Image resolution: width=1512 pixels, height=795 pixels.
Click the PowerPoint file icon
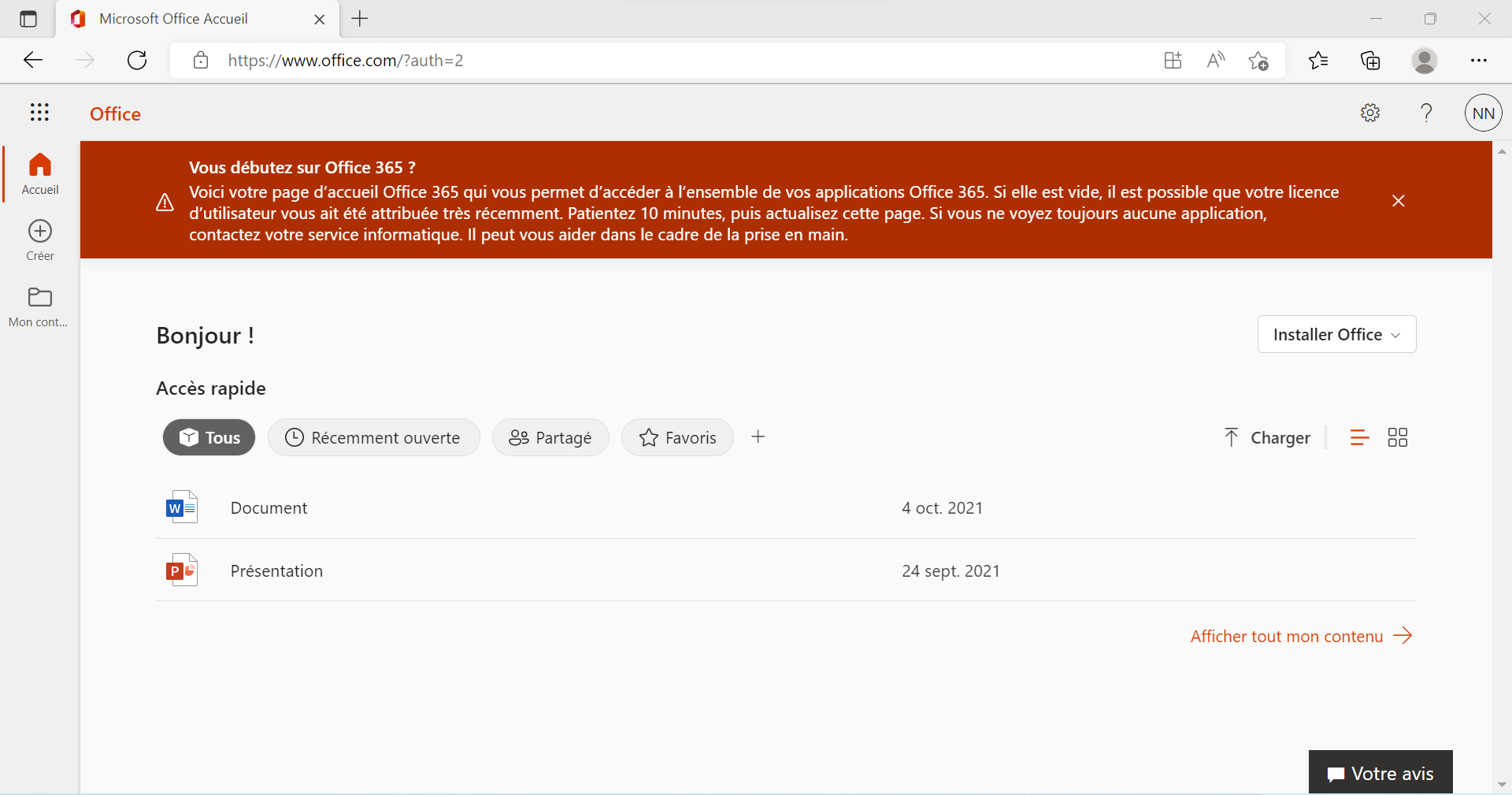click(182, 570)
